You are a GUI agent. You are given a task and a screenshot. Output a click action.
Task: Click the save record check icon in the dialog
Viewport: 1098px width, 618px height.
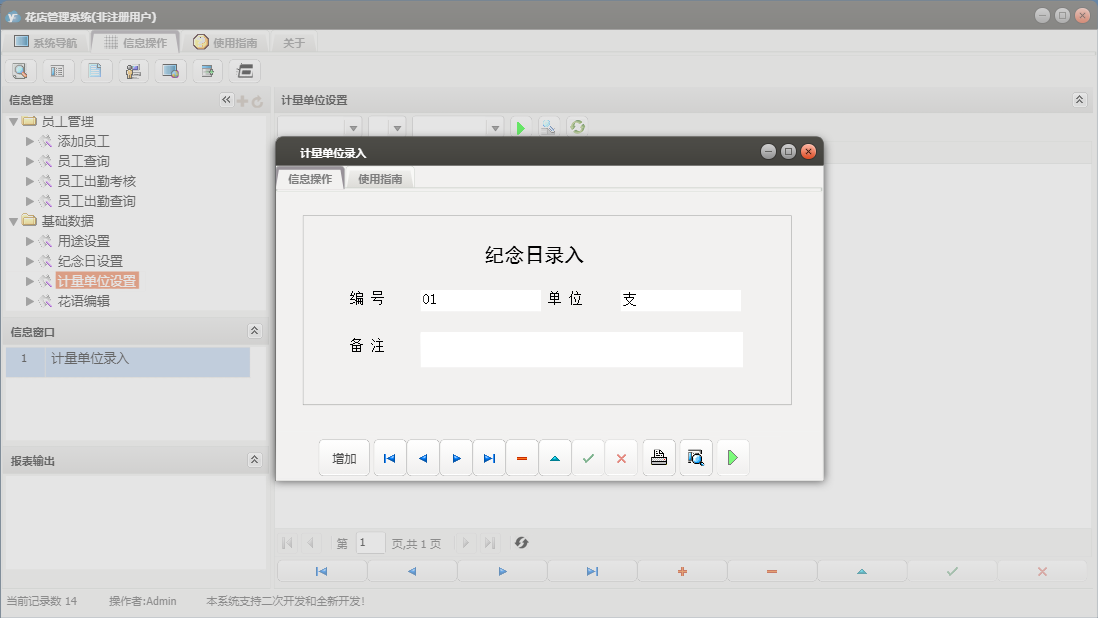[588, 457]
